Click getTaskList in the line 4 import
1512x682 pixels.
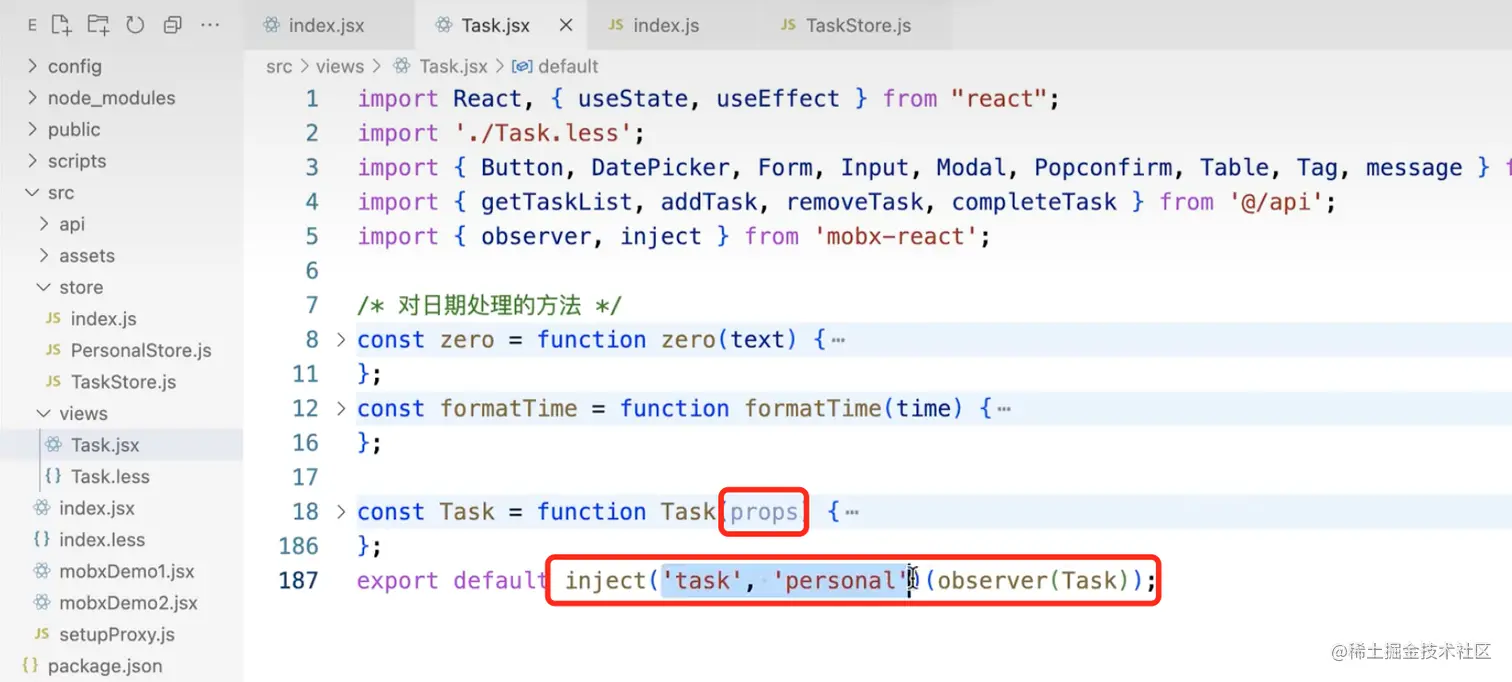pos(556,202)
